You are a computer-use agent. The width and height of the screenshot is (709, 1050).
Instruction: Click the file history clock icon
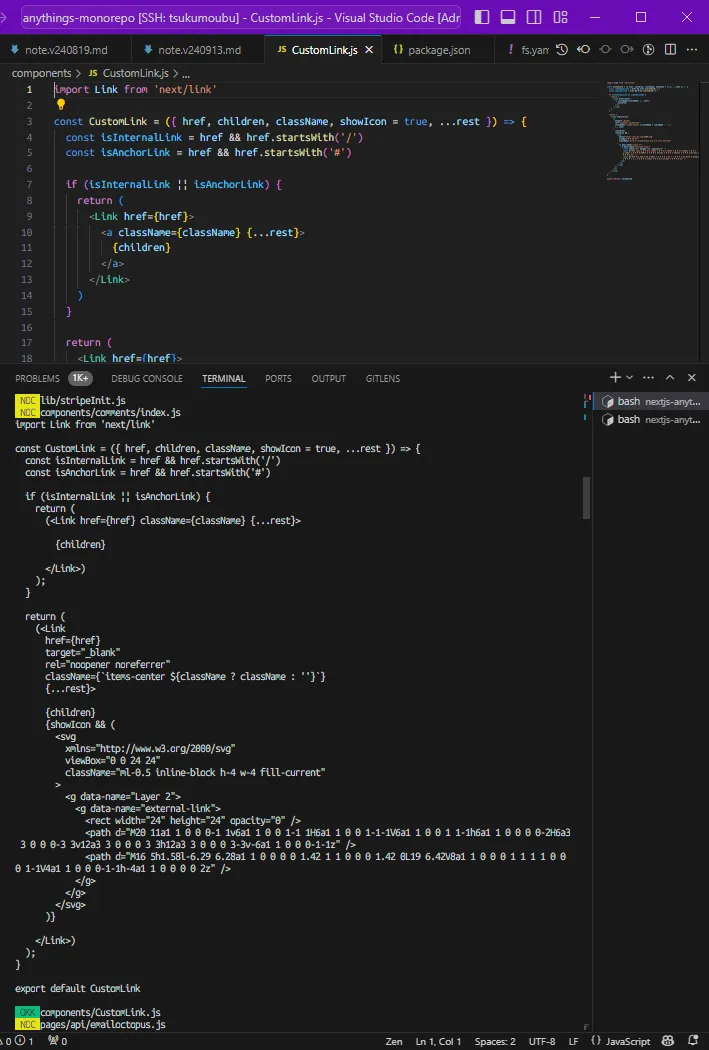[562, 50]
